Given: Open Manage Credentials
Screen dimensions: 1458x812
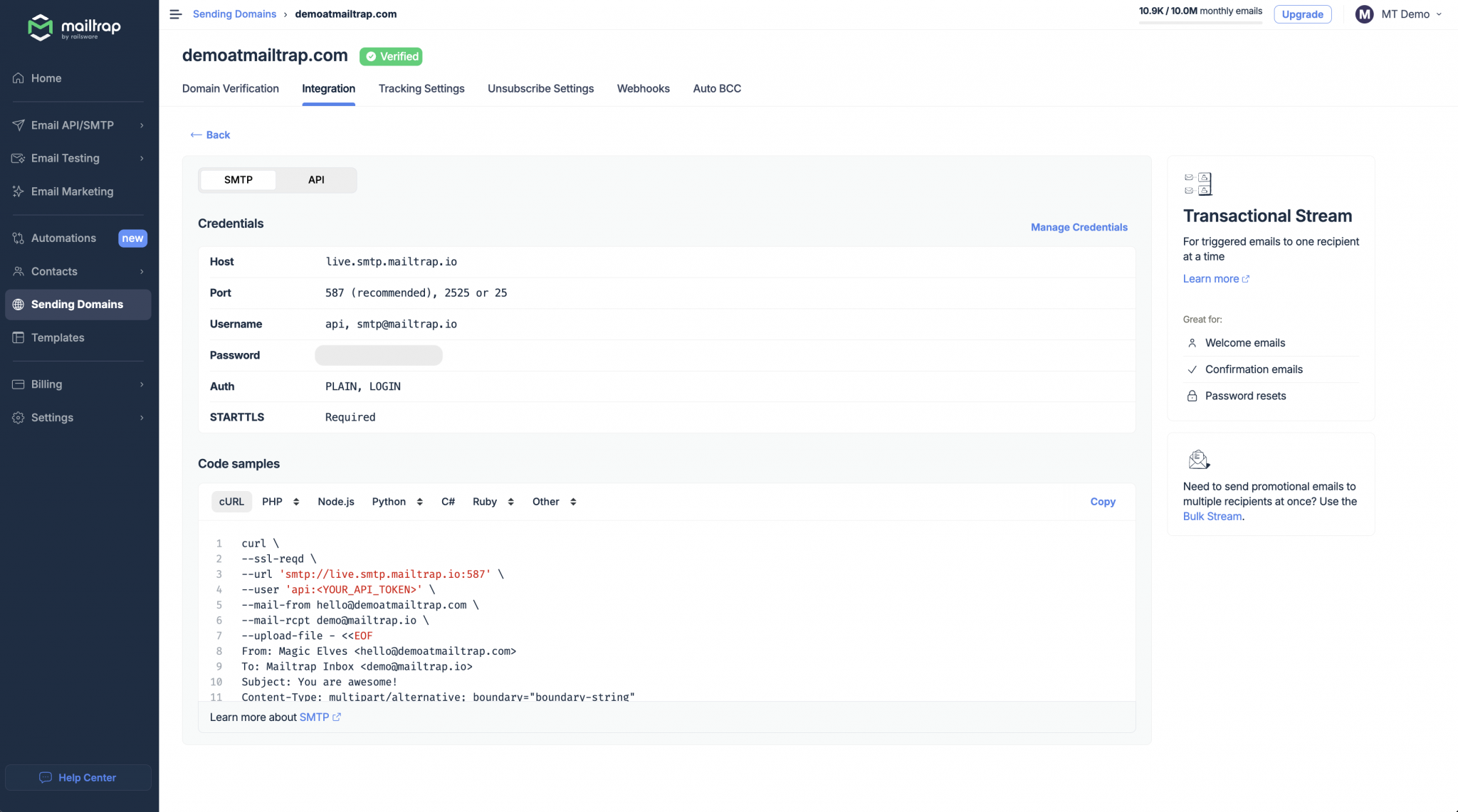Looking at the screenshot, I should [x=1079, y=227].
